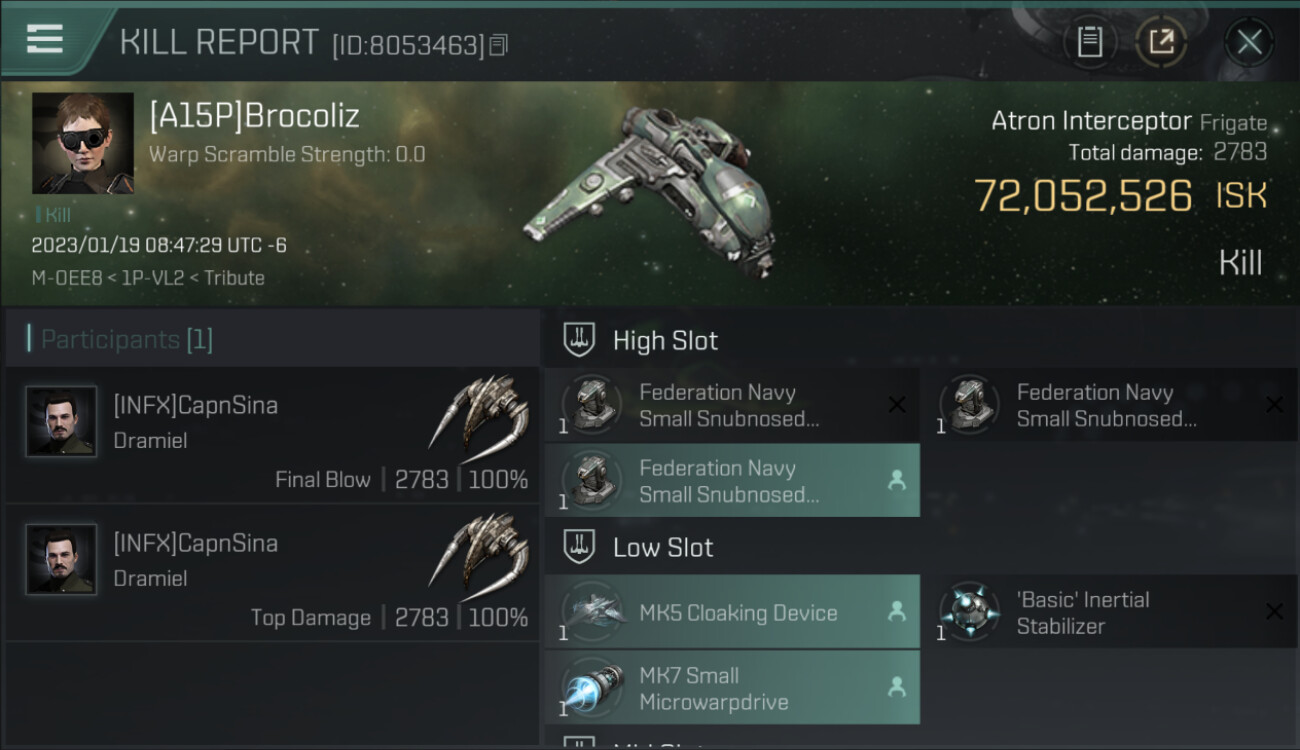Open CapnSina Top Damage portrait

point(62,560)
